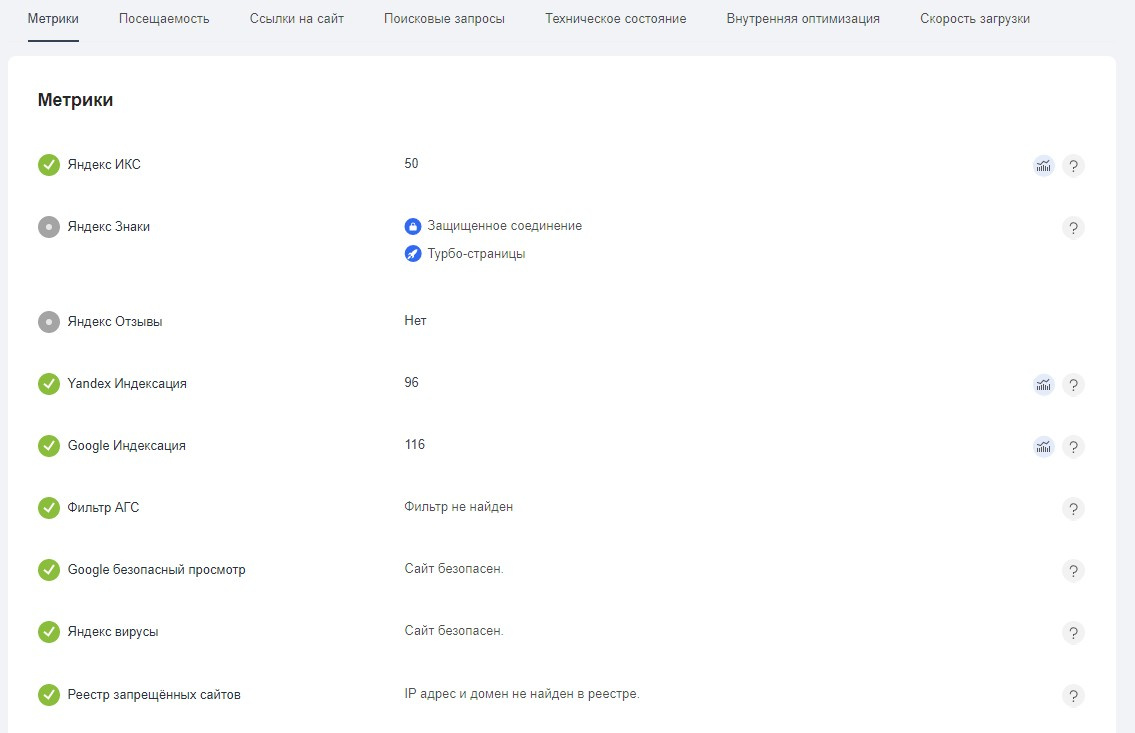Open help for Яндекс вирусы

1073,632
